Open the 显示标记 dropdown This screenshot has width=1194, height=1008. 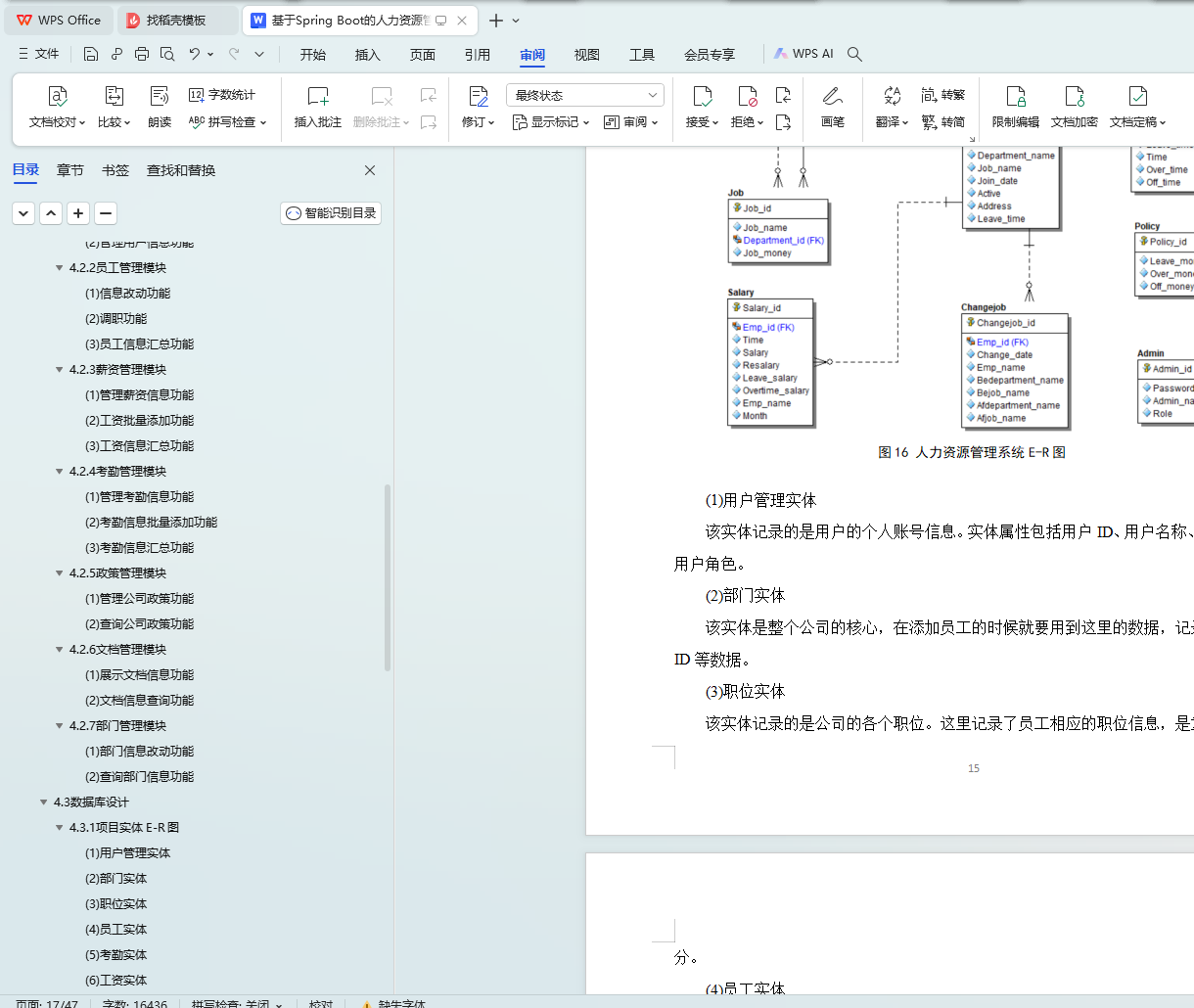pyautogui.click(x=551, y=122)
